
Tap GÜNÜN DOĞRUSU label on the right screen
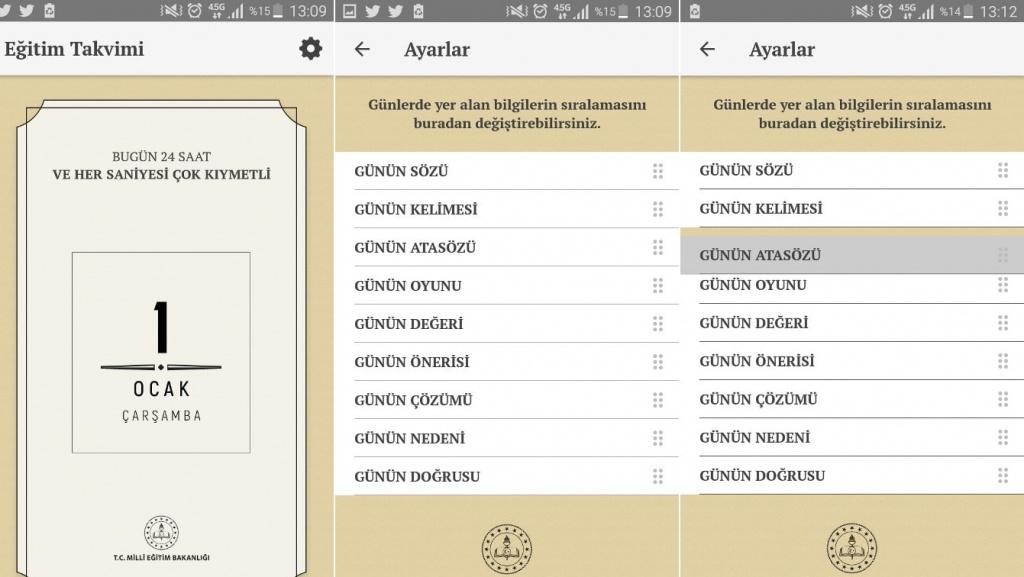pyautogui.click(x=762, y=476)
